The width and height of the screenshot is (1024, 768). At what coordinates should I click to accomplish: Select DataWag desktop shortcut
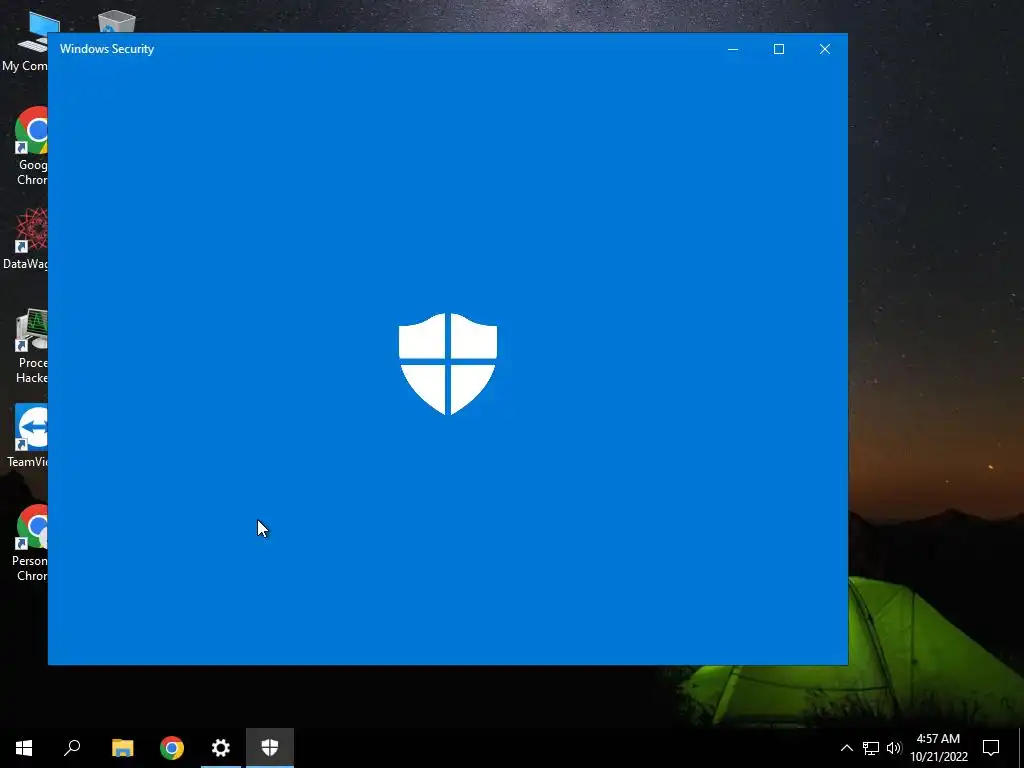24,239
